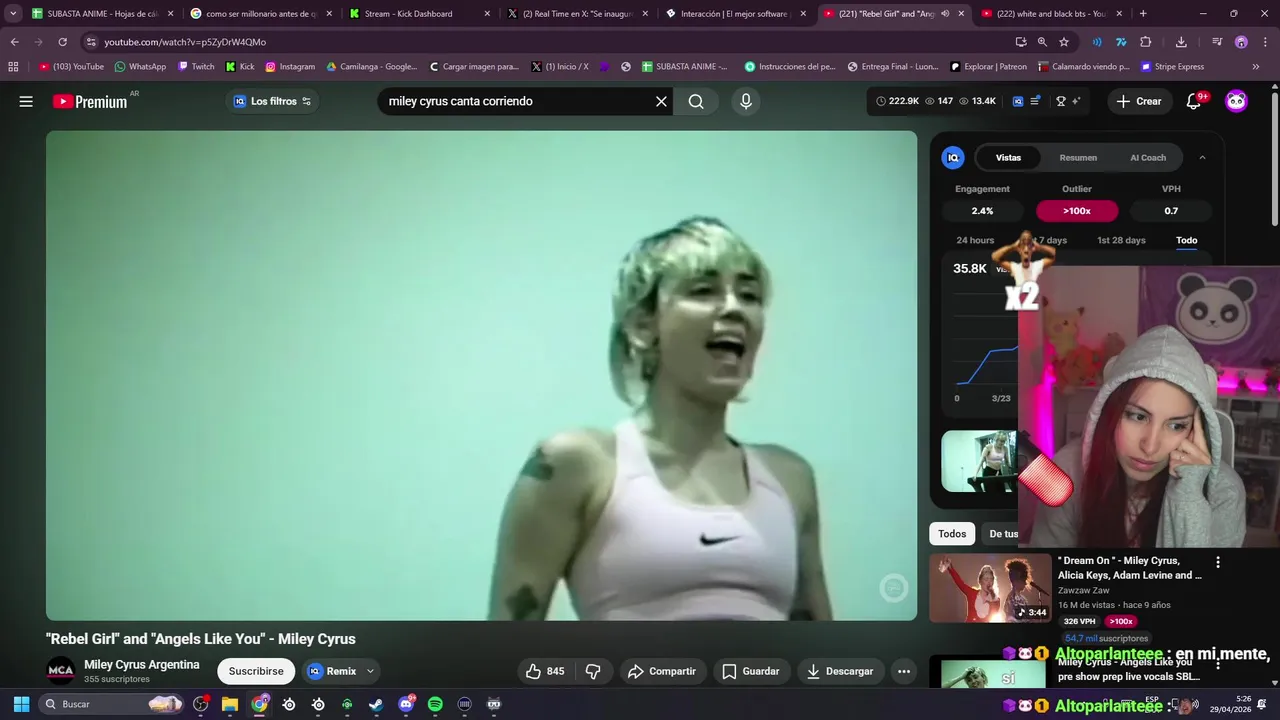Click sparkle AI icon in vidIQ toolbar
The image size is (1280, 720).
1077,101
